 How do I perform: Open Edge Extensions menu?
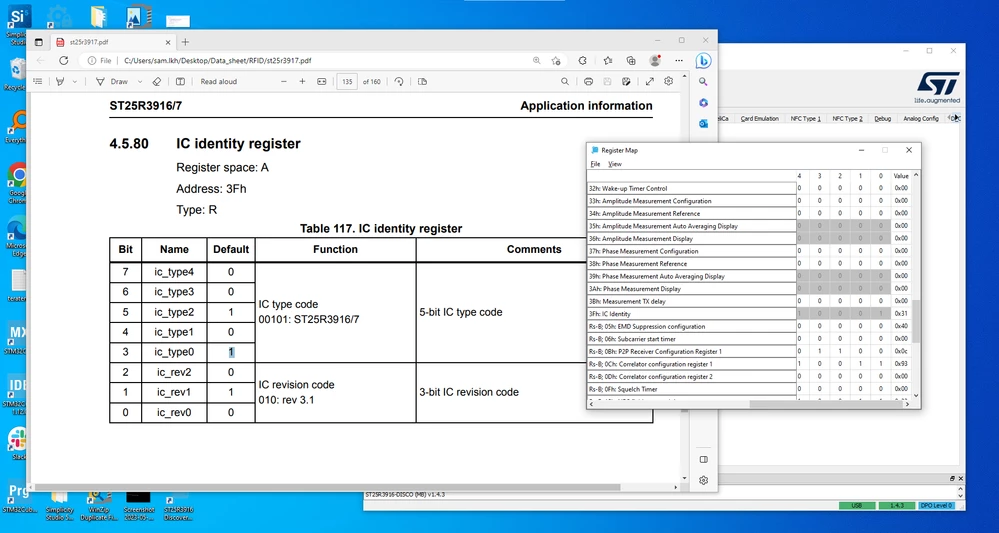(x=582, y=60)
